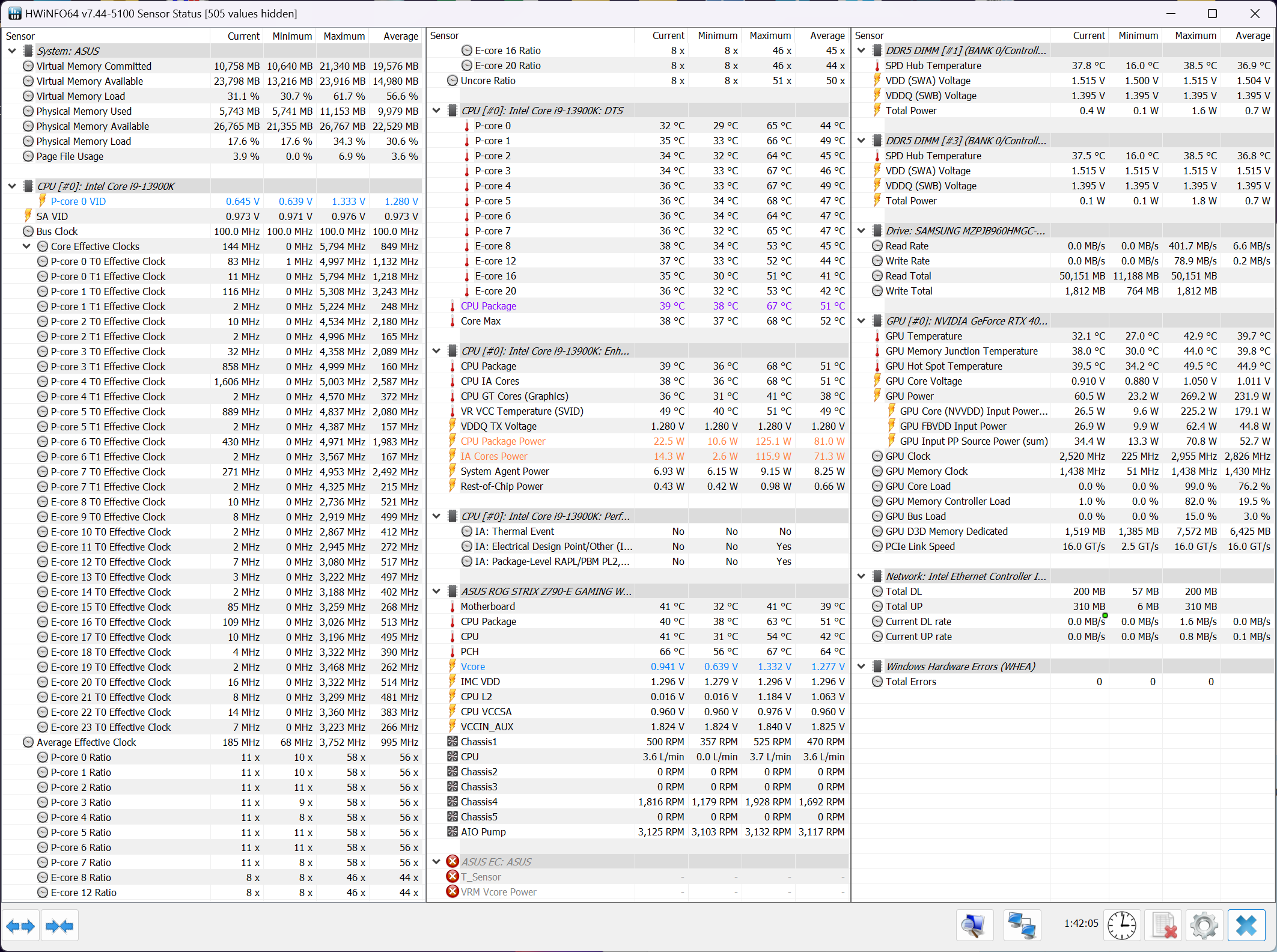Select the IA: Thermal Event row
This screenshot has height=952, width=1277.
pos(638,531)
